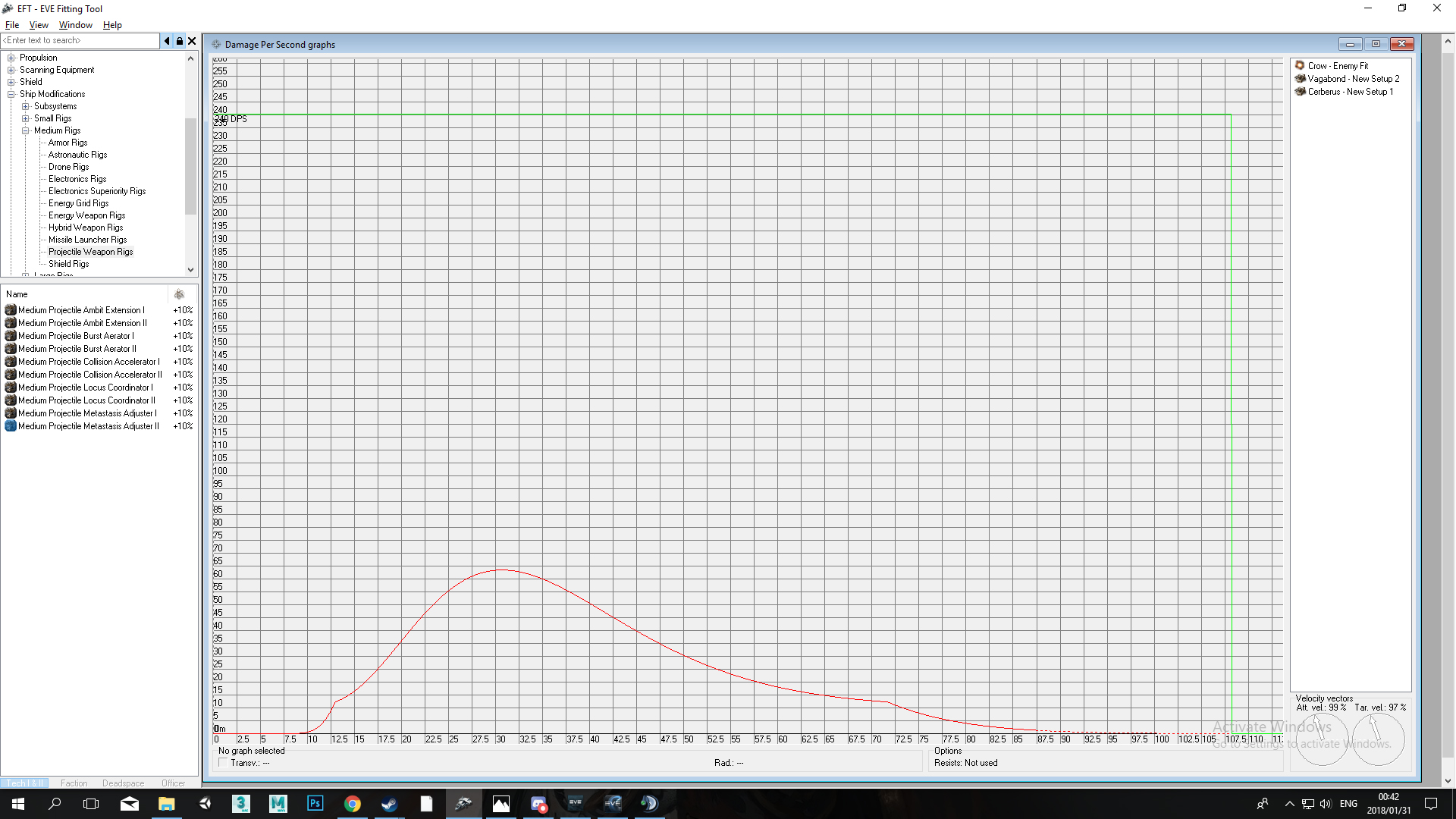Switch to the EFT taskbar icon
The image size is (1456, 819).
point(463,804)
